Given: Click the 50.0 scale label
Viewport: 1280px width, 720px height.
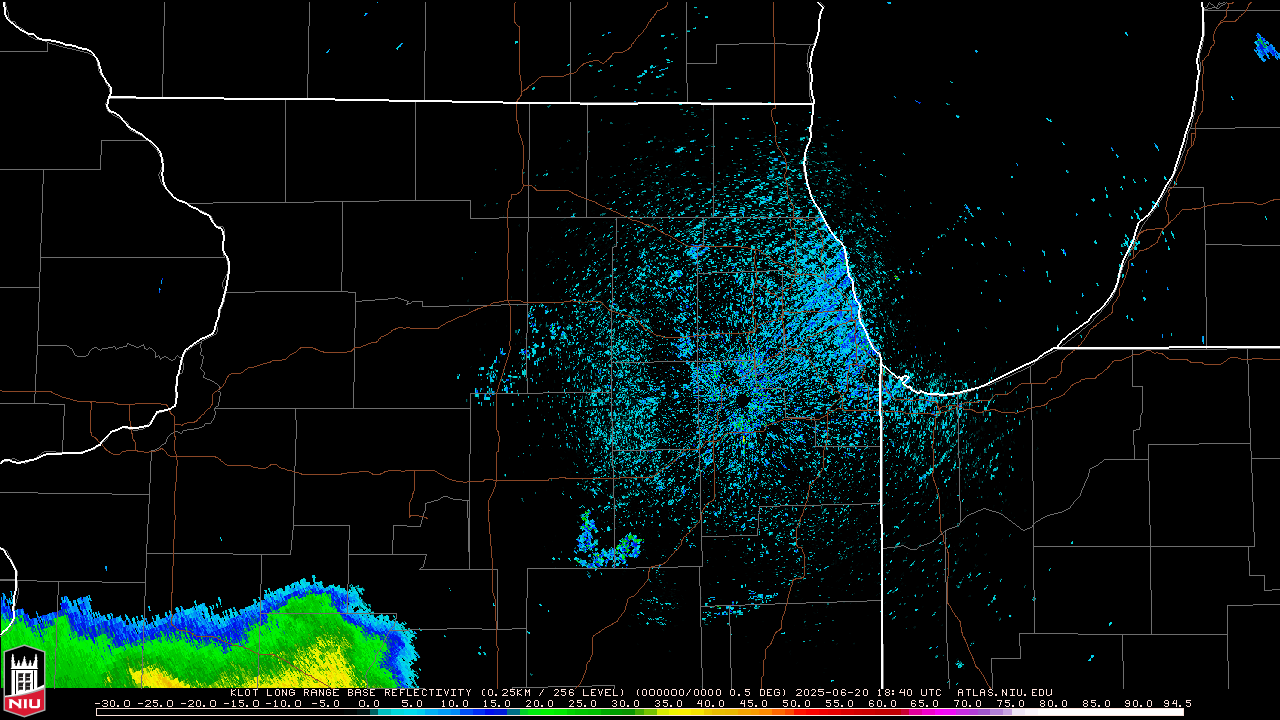Looking at the screenshot, I should coord(797,704).
